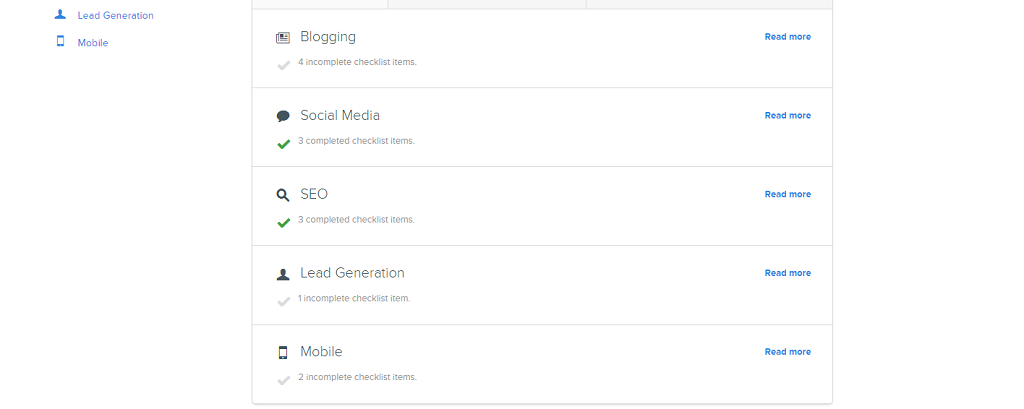
Task: Read more about Mobile
Action: point(788,352)
